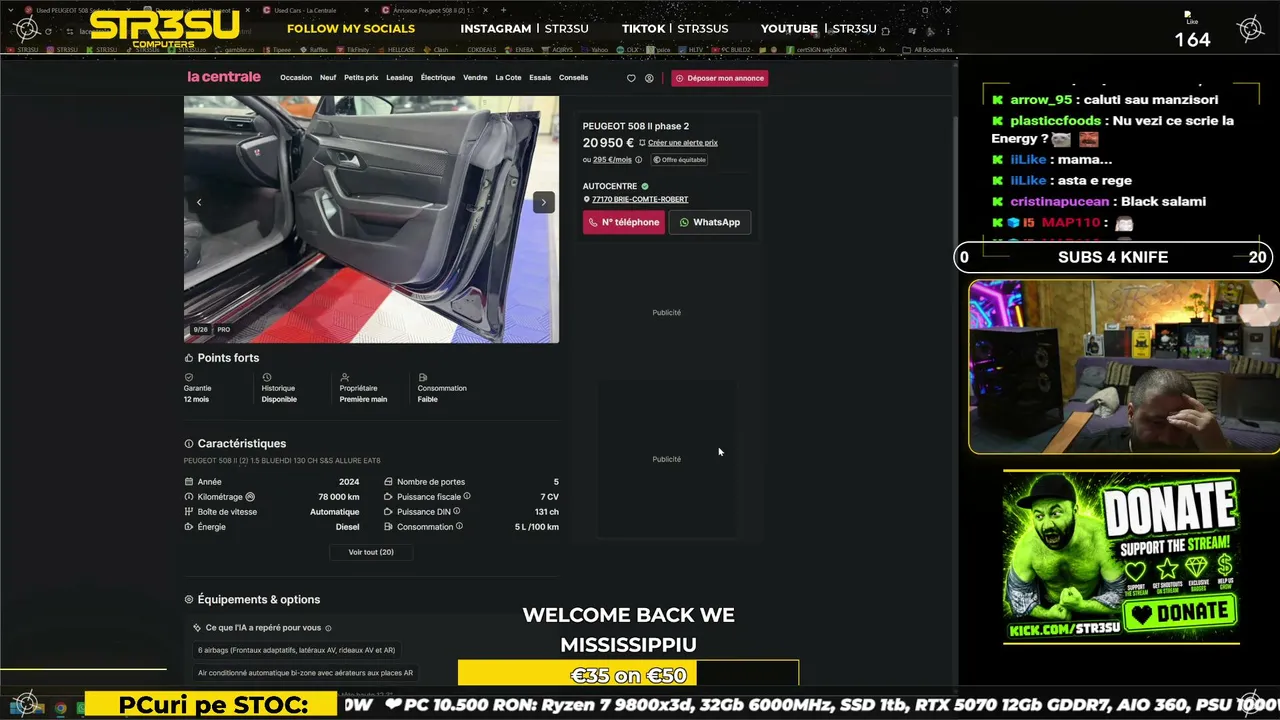Open favorites with the heart icon

(631, 78)
